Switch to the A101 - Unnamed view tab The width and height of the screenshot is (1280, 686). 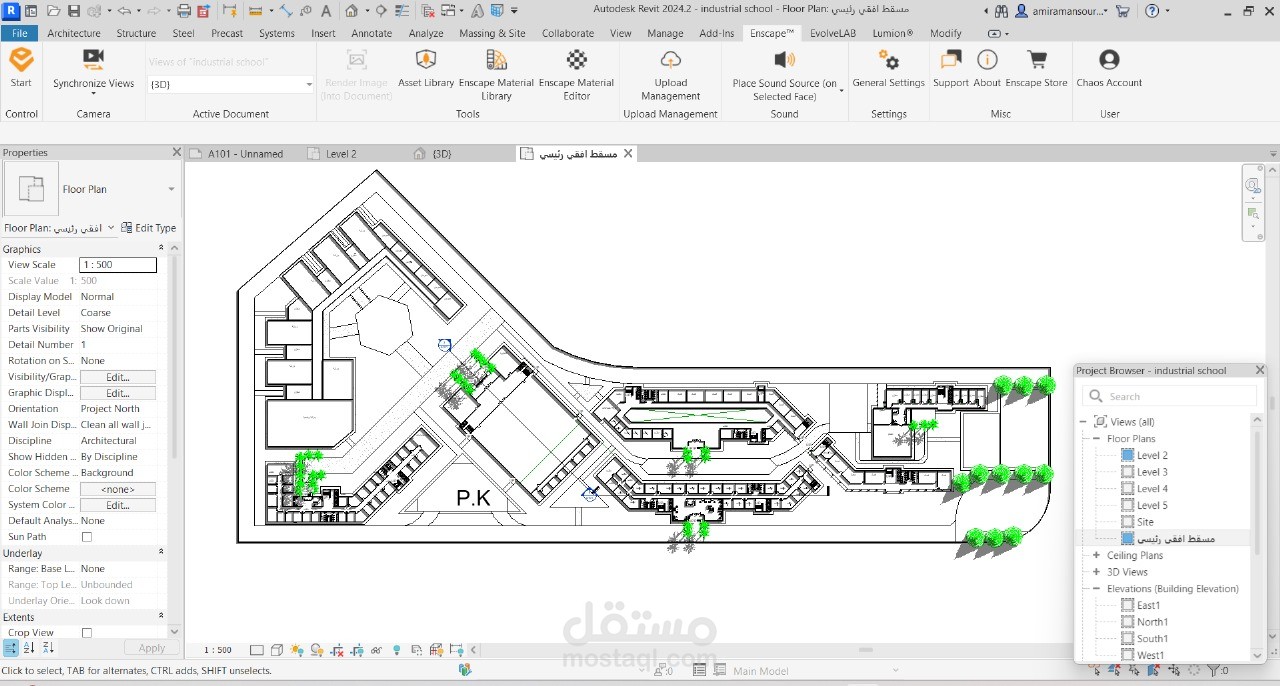245,154
